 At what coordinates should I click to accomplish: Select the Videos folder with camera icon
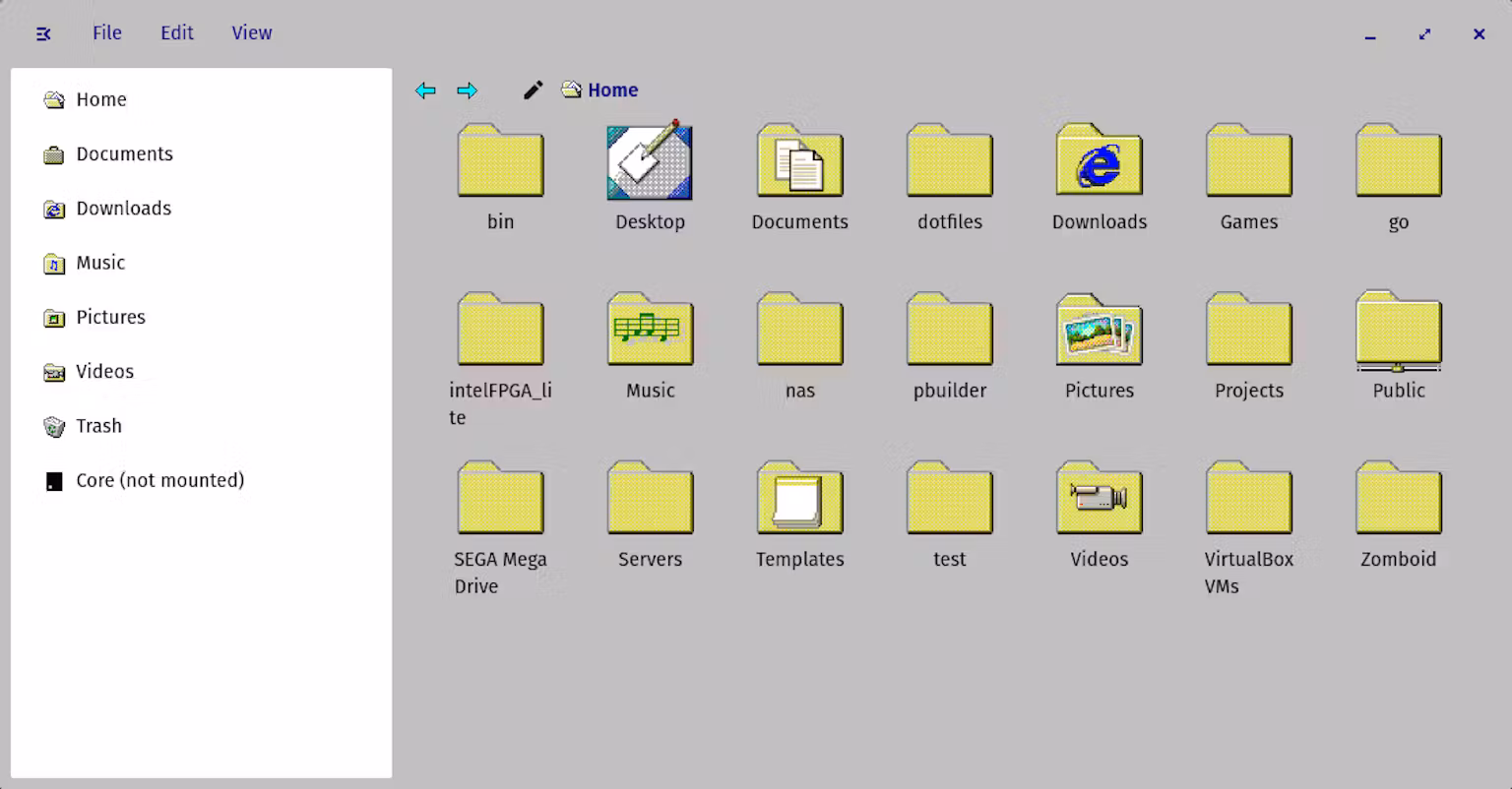point(1099,499)
